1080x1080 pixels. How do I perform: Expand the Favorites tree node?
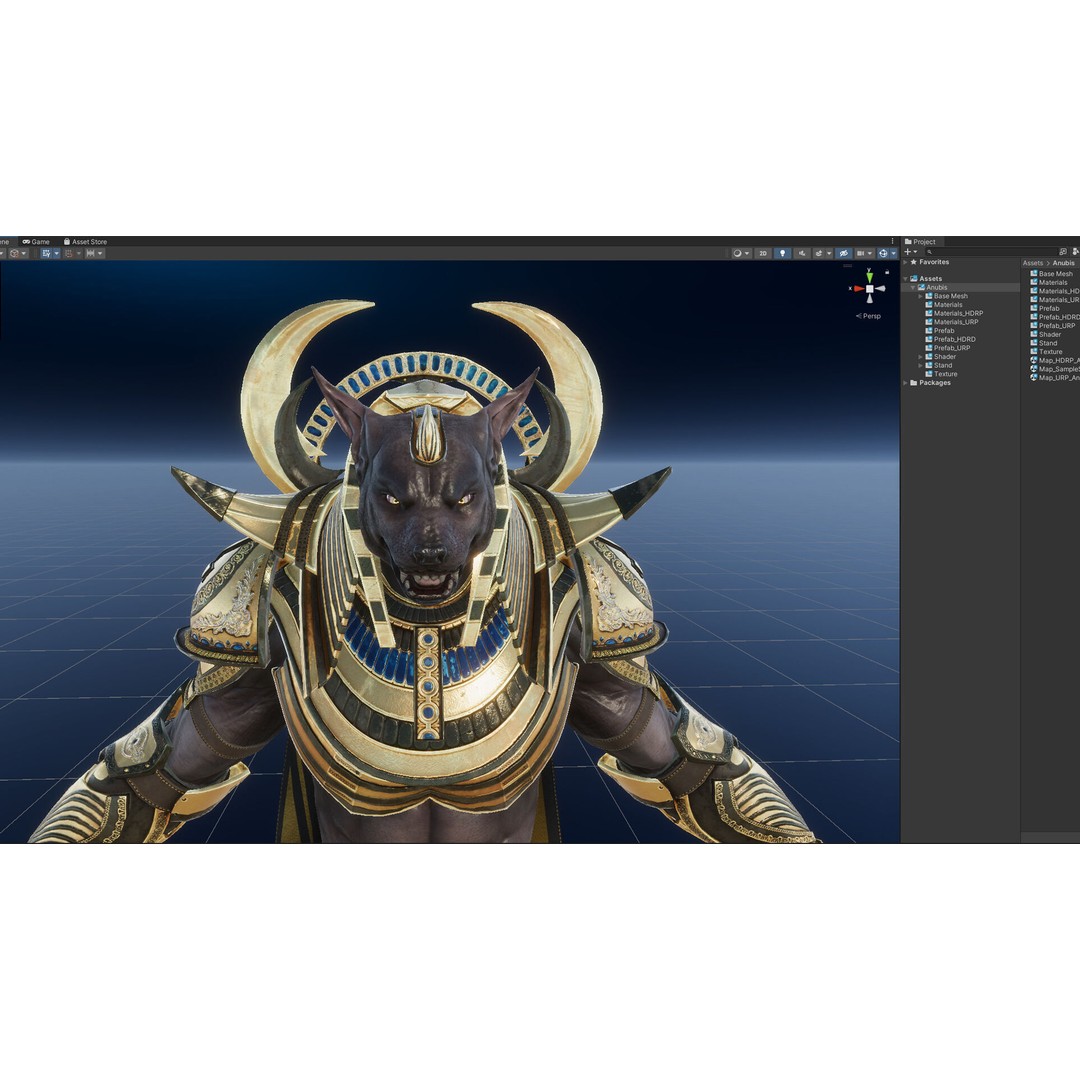905,262
